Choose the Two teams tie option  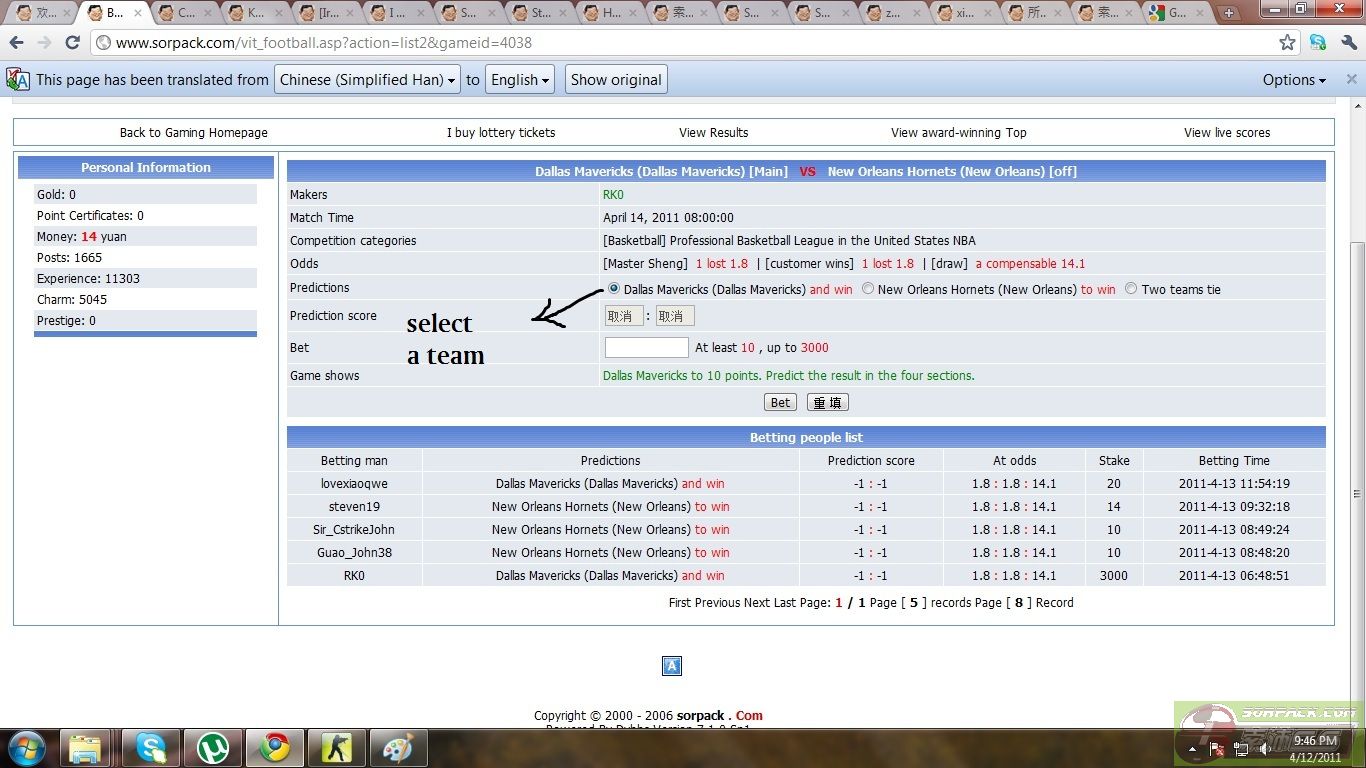(x=1131, y=289)
